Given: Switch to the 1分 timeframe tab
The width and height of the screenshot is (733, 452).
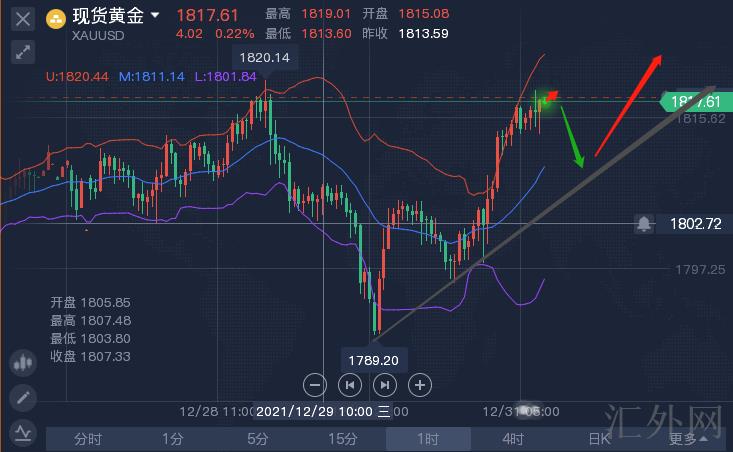Looking at the screenshot, I should (173, 438).
